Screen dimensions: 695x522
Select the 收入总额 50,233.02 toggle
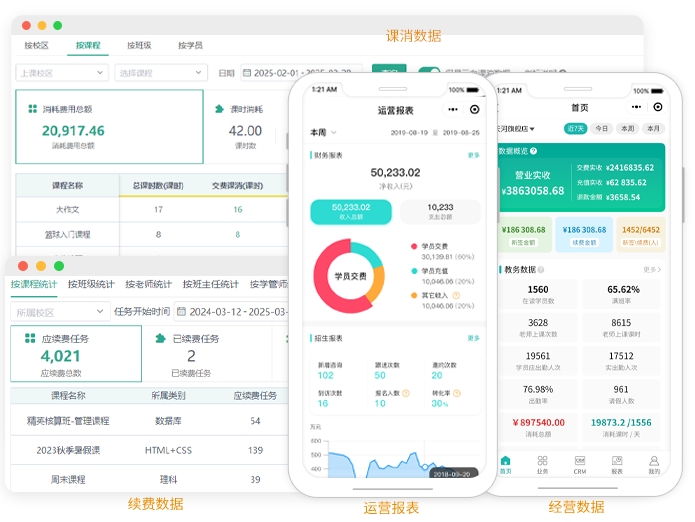pyautogui.click(x=351, y=211)
